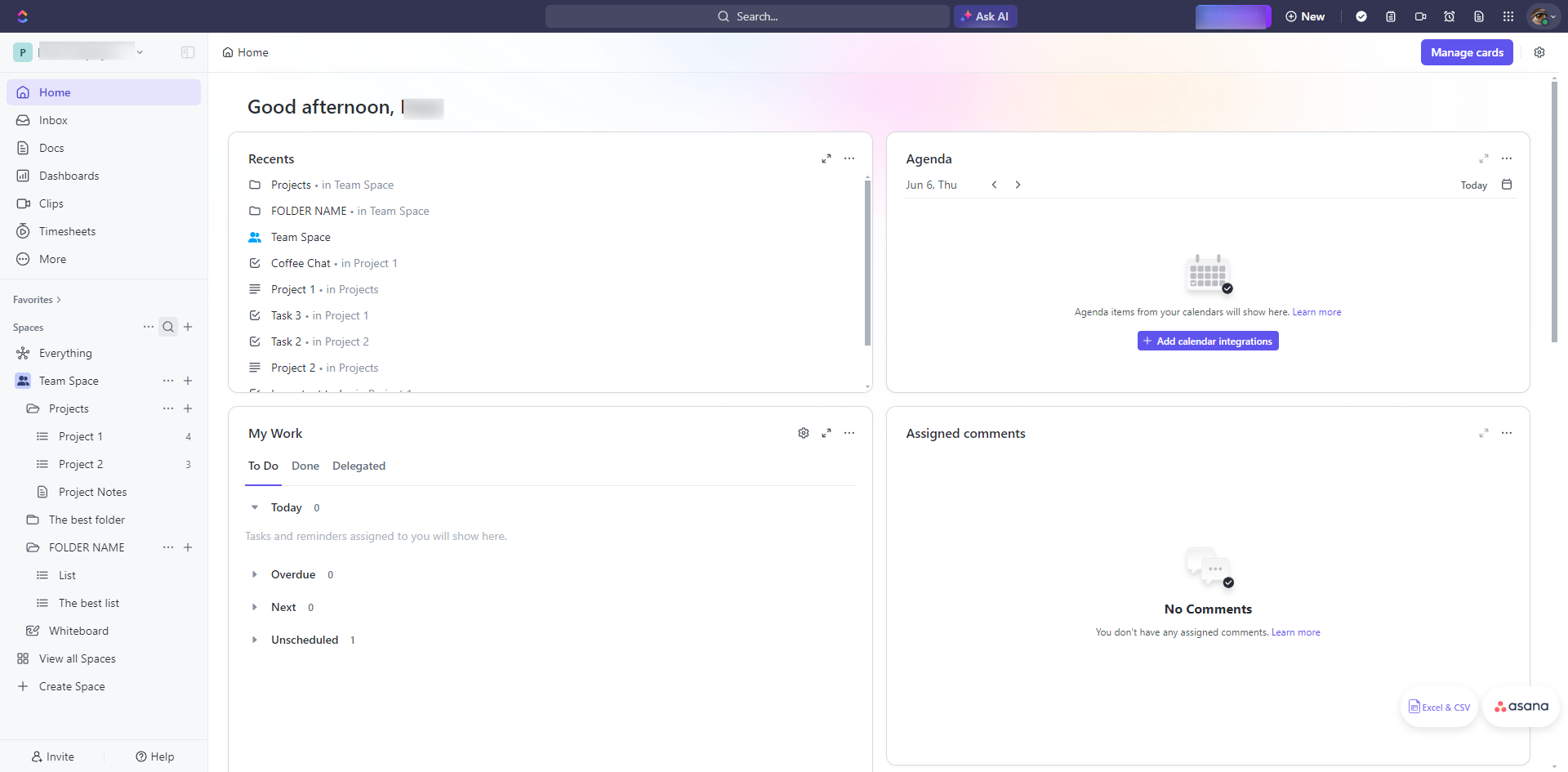Expand the Next section
This screenshot has height=772, width=1568.
(x=255, y=607)
